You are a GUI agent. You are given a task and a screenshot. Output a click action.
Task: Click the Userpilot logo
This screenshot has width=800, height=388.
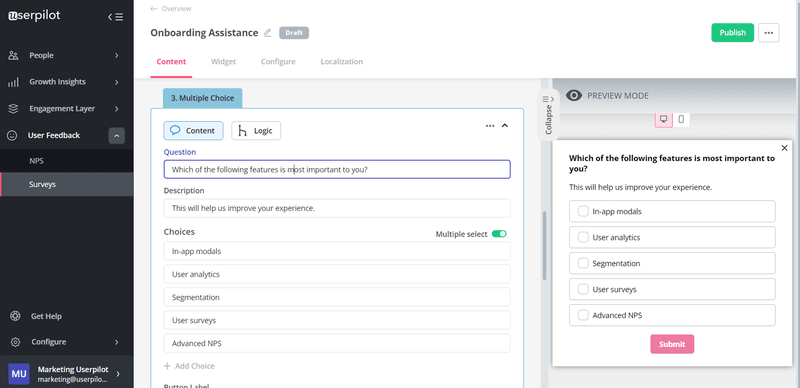pos(34,16)
